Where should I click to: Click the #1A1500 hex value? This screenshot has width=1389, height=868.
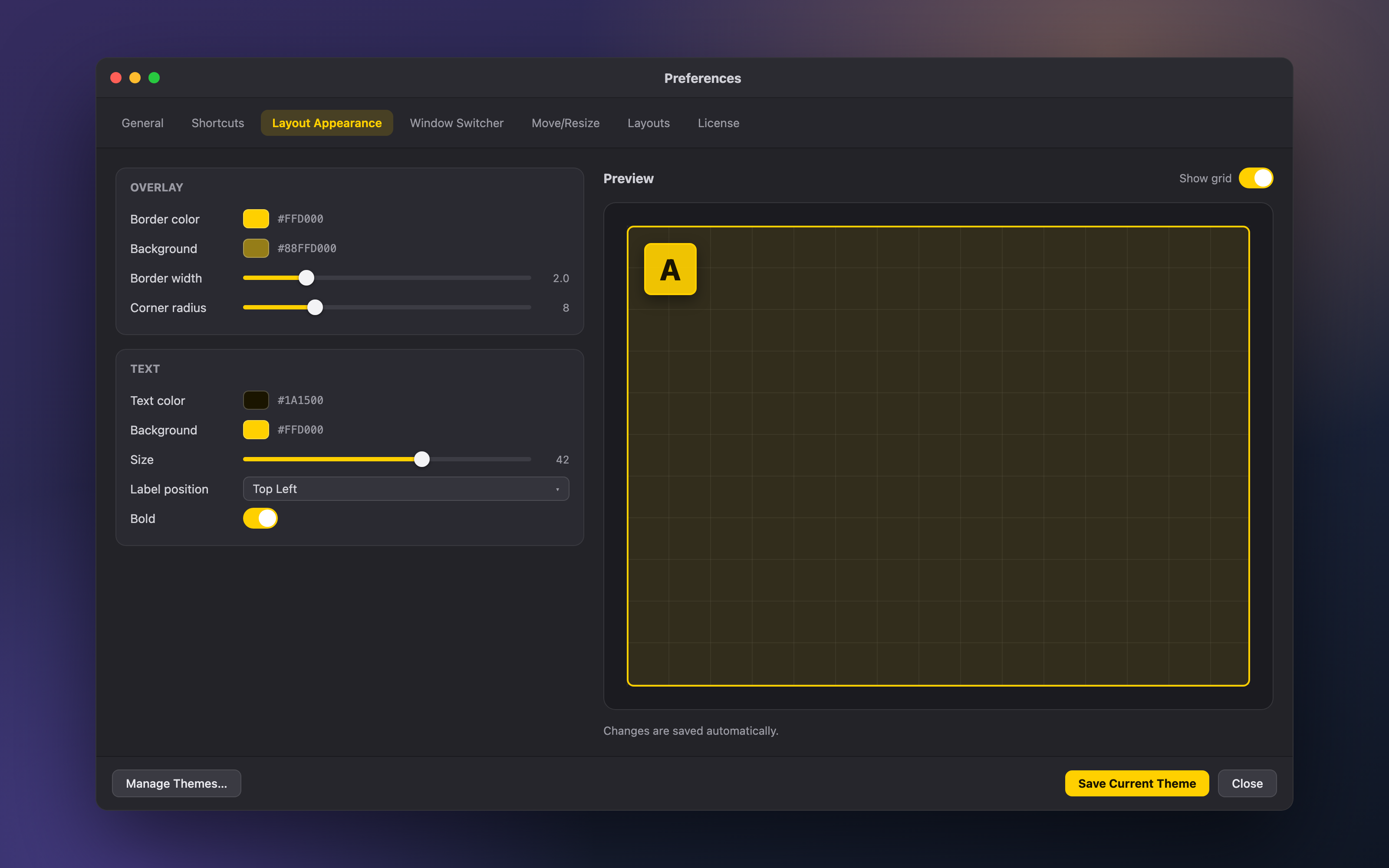point(300,400)
